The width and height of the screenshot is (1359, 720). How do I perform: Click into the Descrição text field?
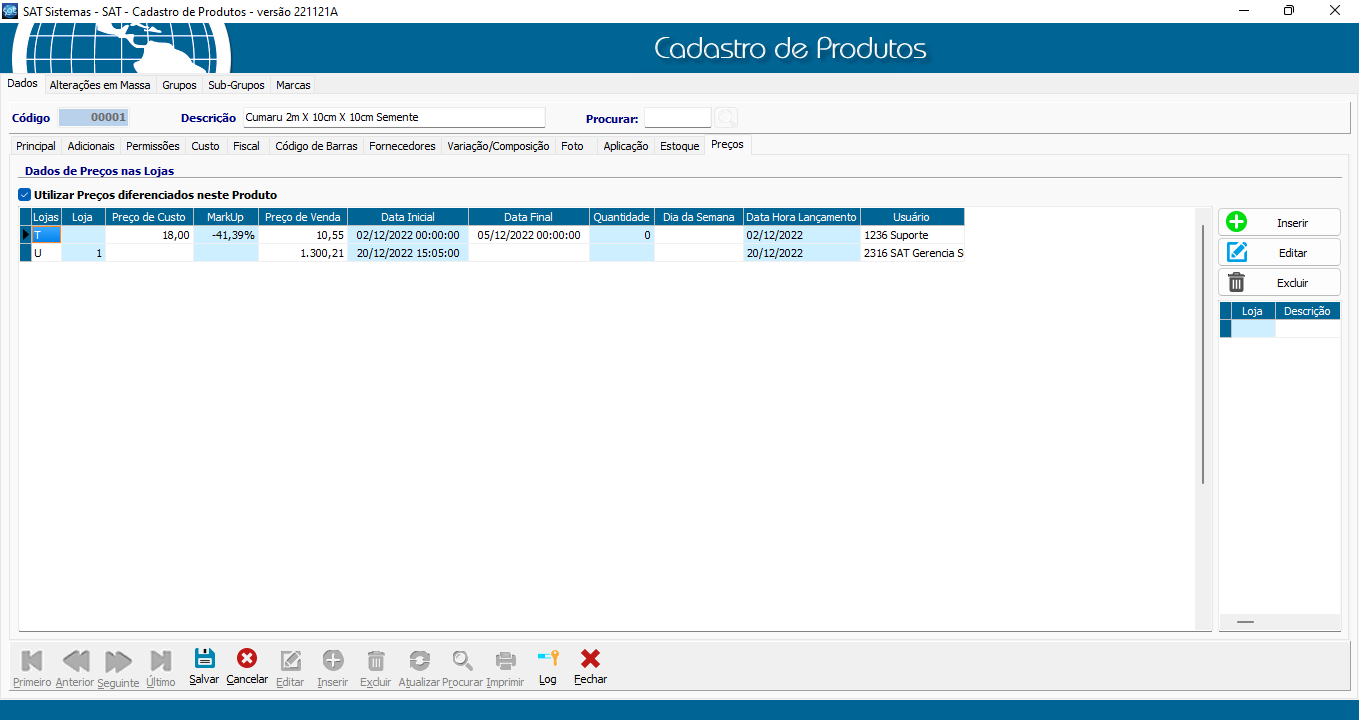click(x=394, y=118)
